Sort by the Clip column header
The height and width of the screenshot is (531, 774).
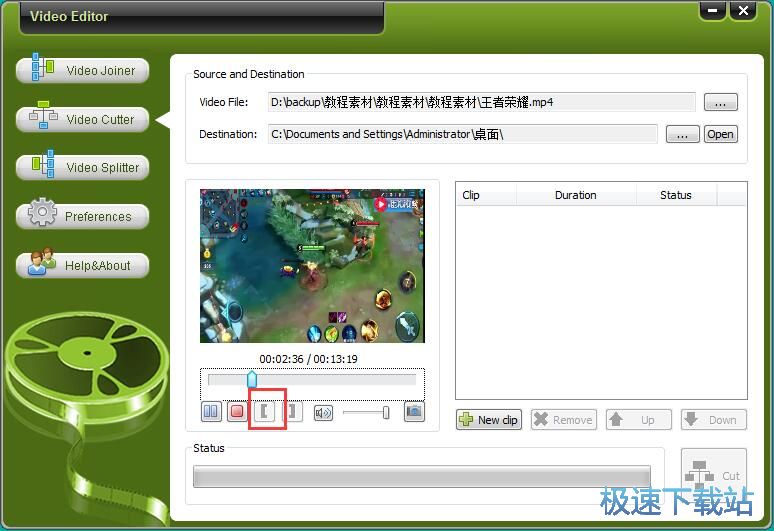486,195
